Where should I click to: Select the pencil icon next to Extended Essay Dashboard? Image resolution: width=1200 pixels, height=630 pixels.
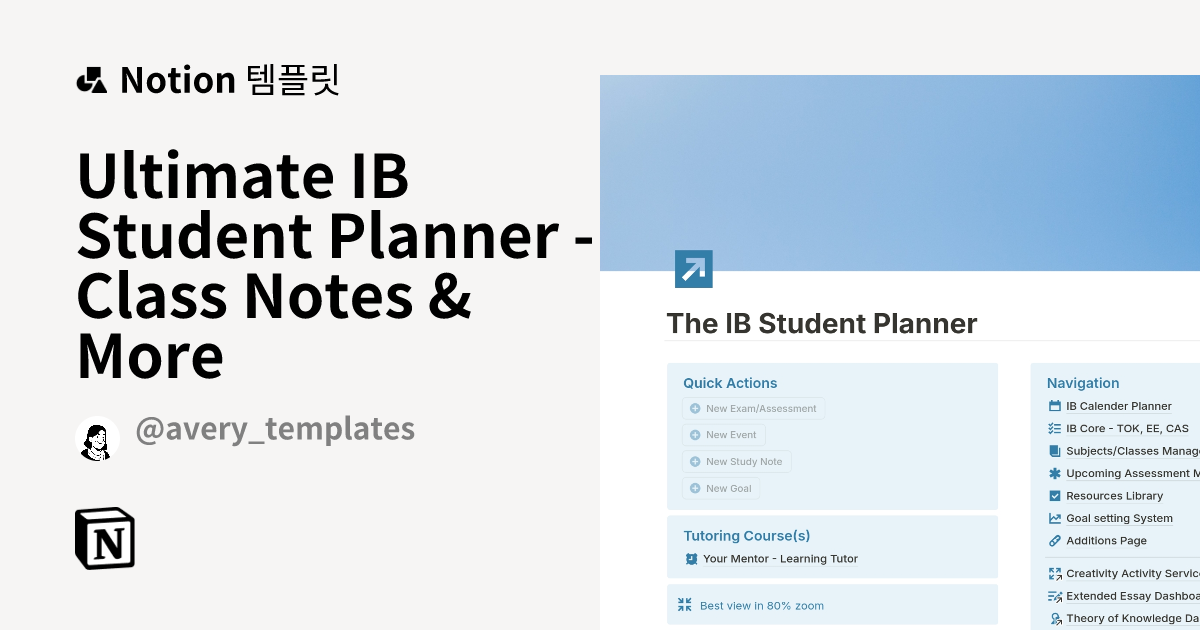click(x=1054, y=595)
